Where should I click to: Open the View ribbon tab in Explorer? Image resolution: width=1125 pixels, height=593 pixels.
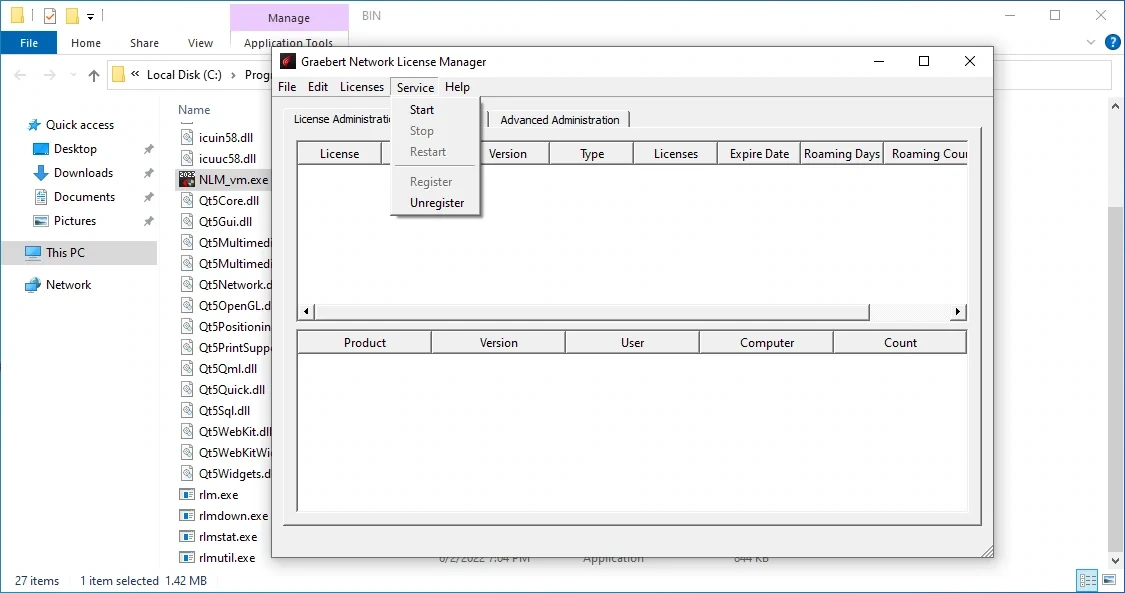coord(200,43)
